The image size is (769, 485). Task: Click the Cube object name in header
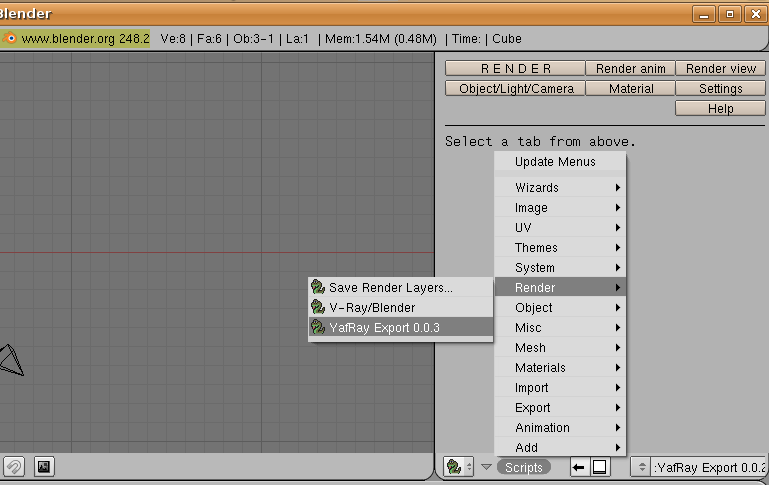pos(507,38)
